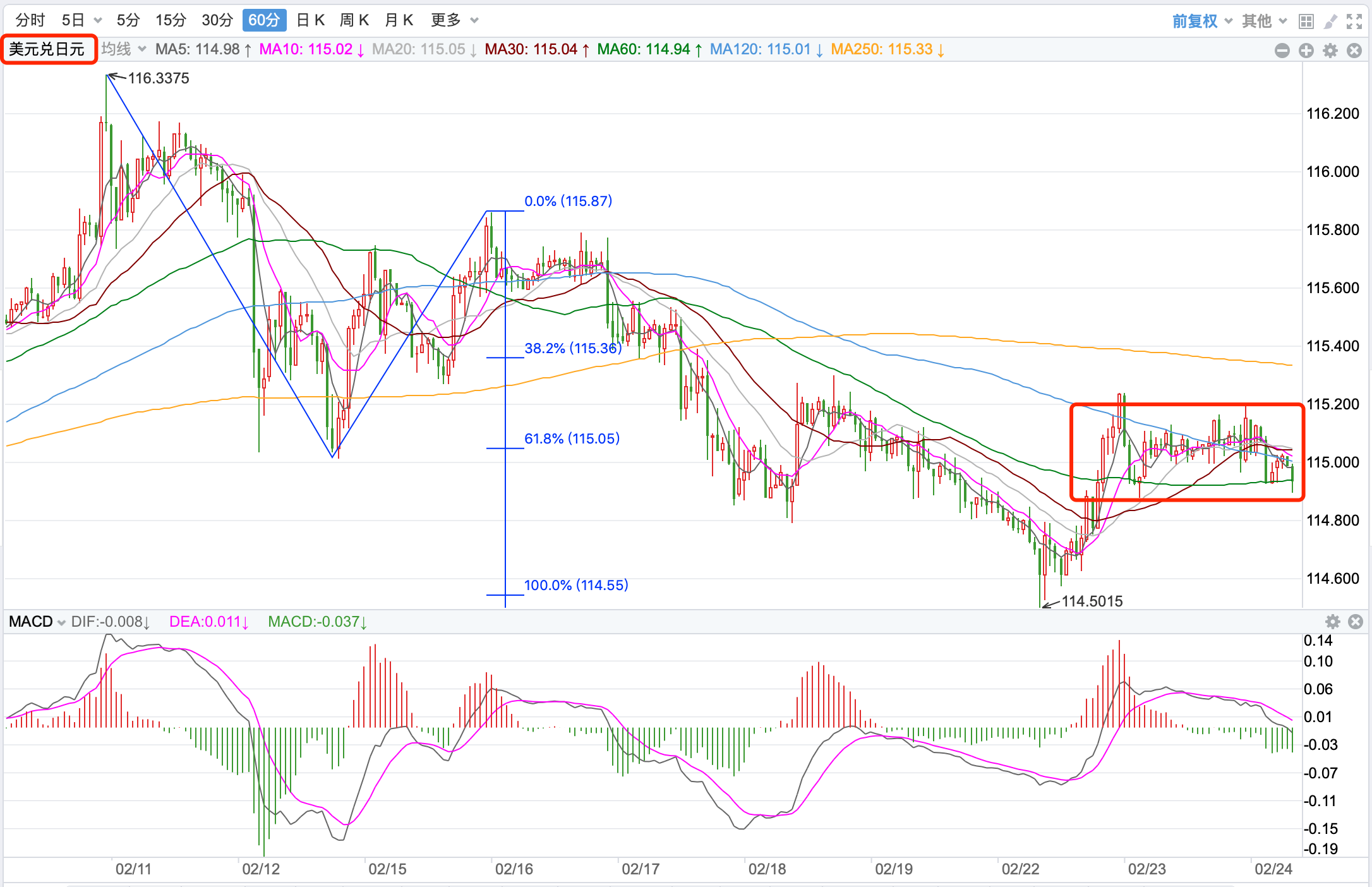Click the 美元兑日元 symbol label

click(x=47, y=49)
